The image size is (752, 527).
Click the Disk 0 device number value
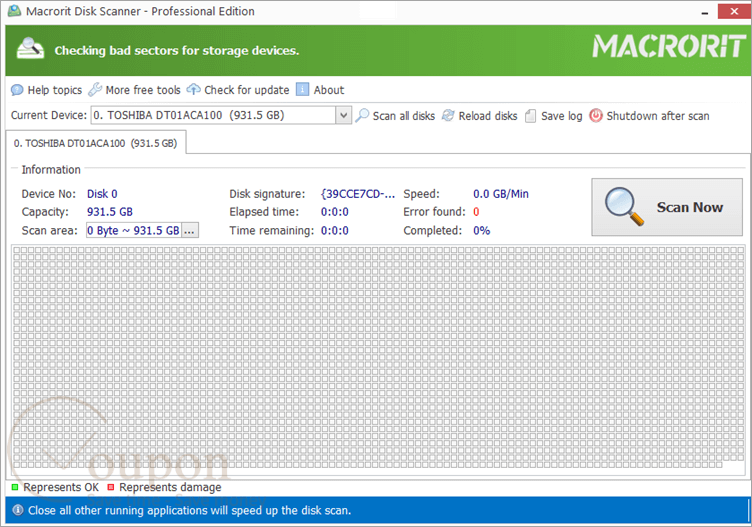102,194
